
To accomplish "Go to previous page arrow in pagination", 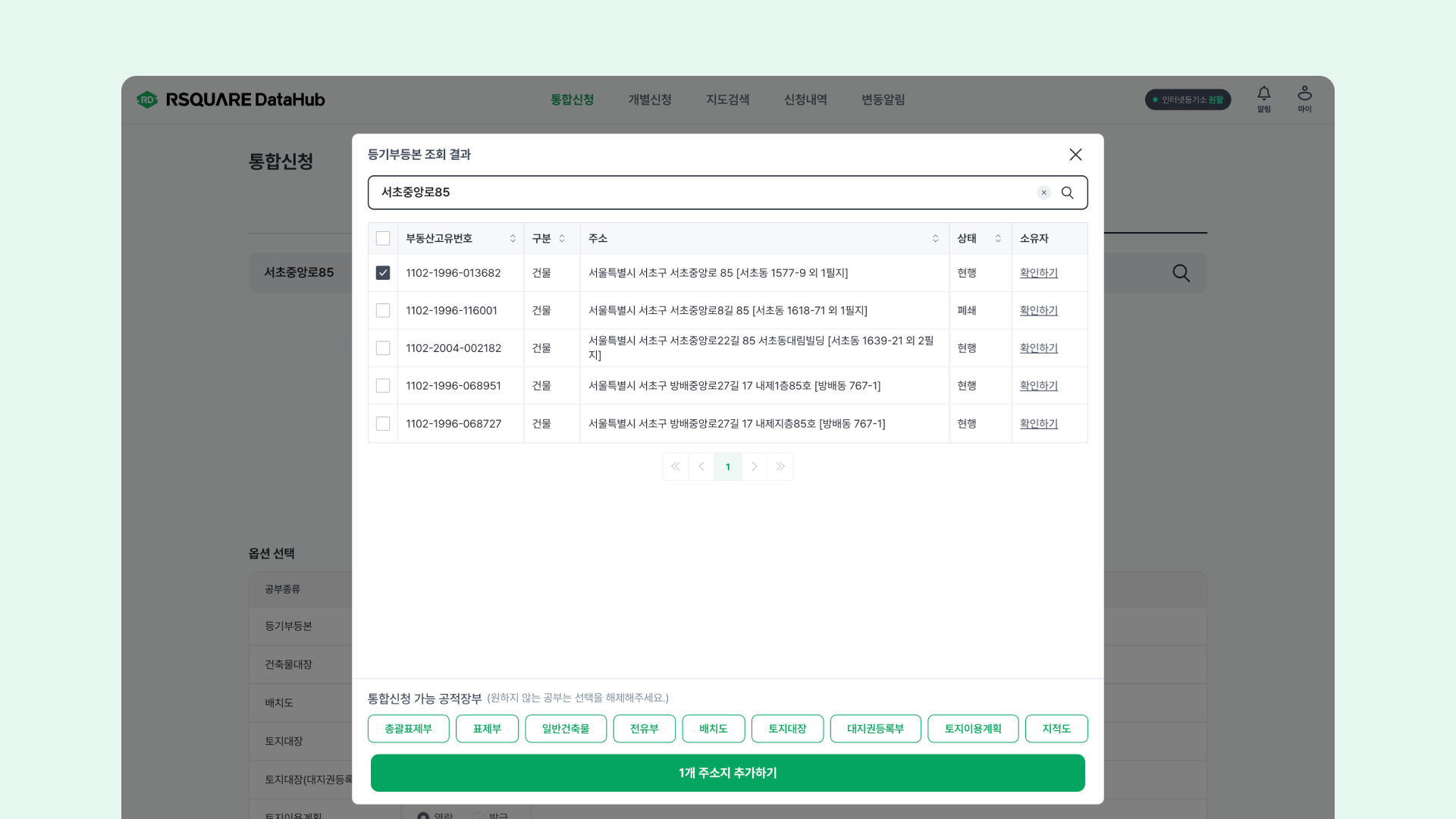I will [x=701, y=466].
